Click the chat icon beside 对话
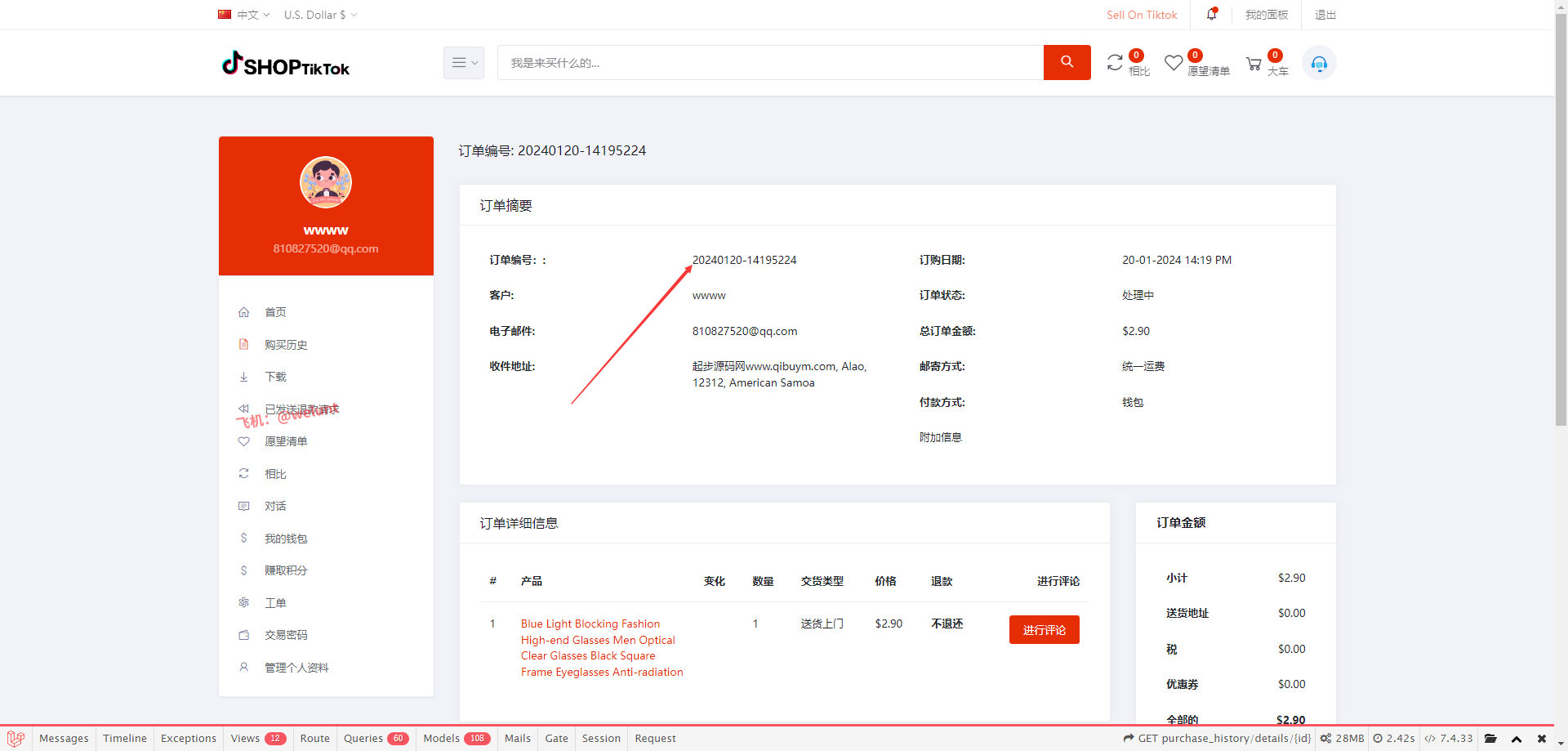The width and height of the screenshot is (1568, 751). click(x=243, y=507)
